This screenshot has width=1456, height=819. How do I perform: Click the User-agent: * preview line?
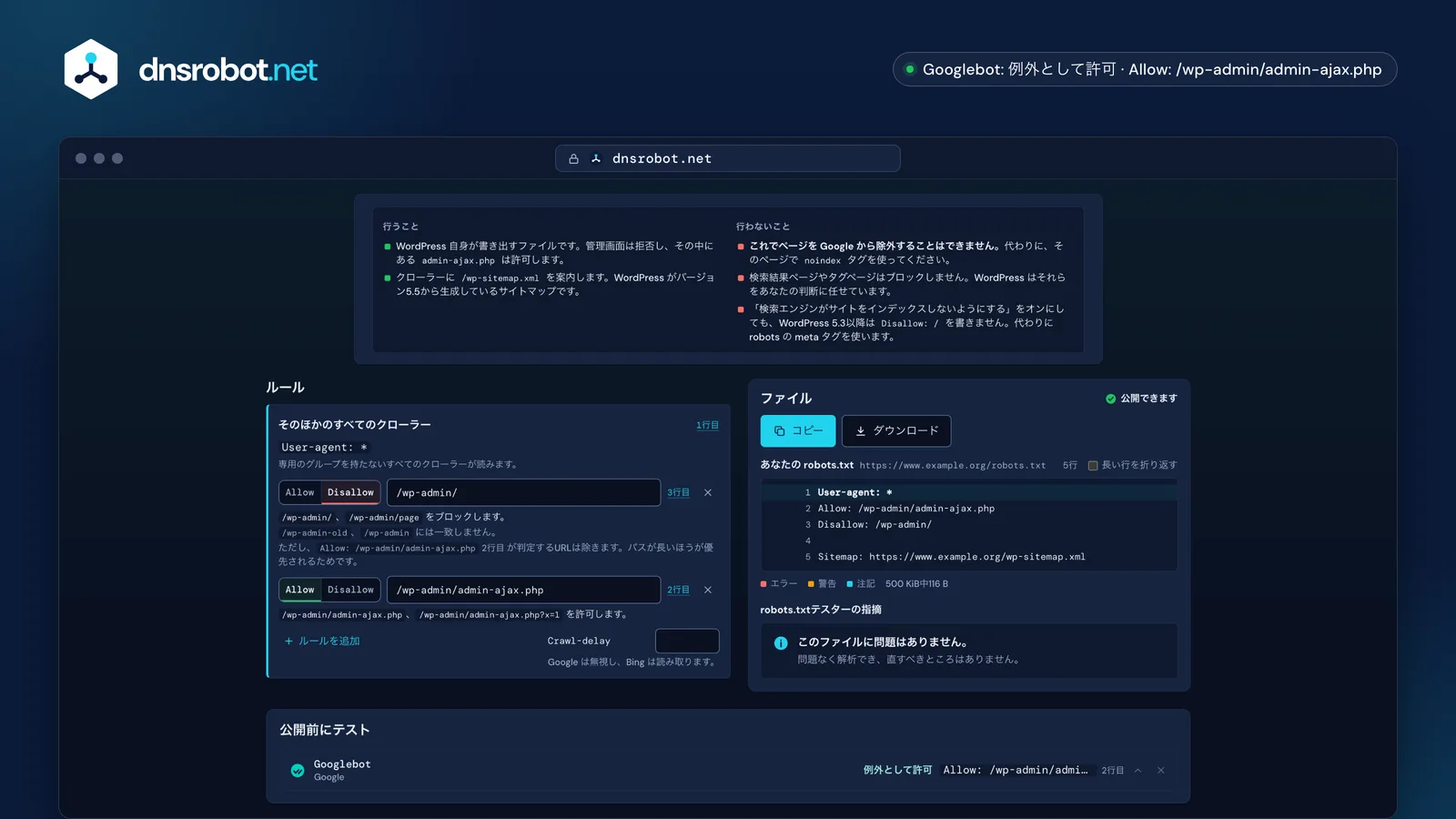pyautogui.click(x=854, y=492)
